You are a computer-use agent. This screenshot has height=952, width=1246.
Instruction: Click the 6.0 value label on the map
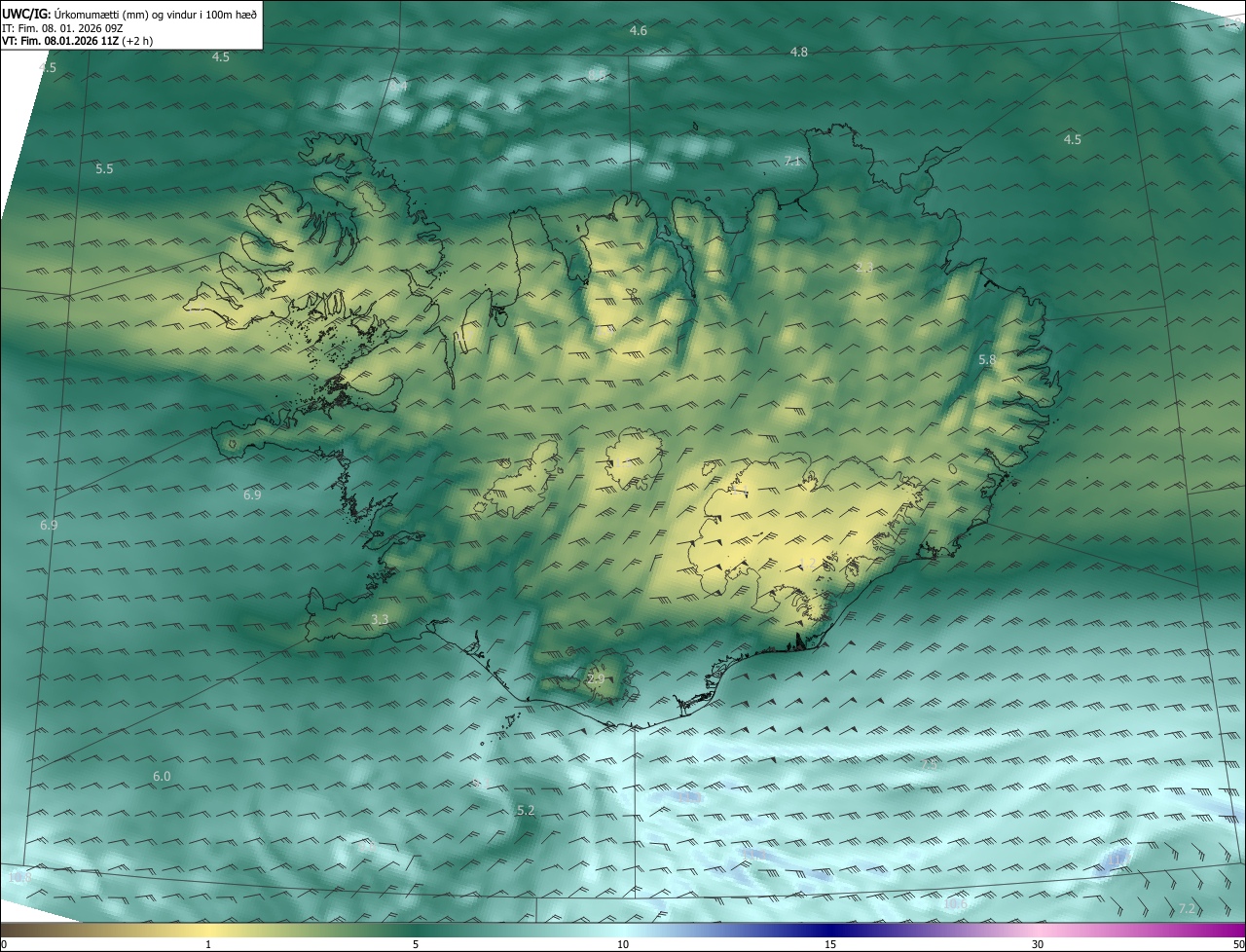click(x=162, y=776)
